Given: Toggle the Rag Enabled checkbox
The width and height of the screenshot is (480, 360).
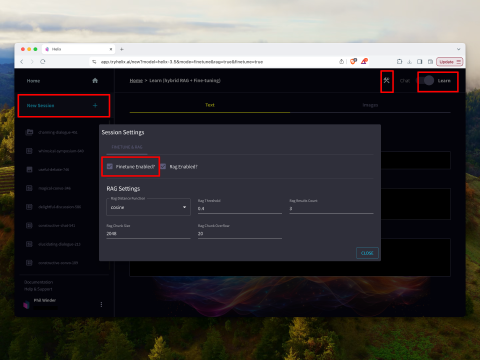Looking at the screenshot, I should (163, 166).
